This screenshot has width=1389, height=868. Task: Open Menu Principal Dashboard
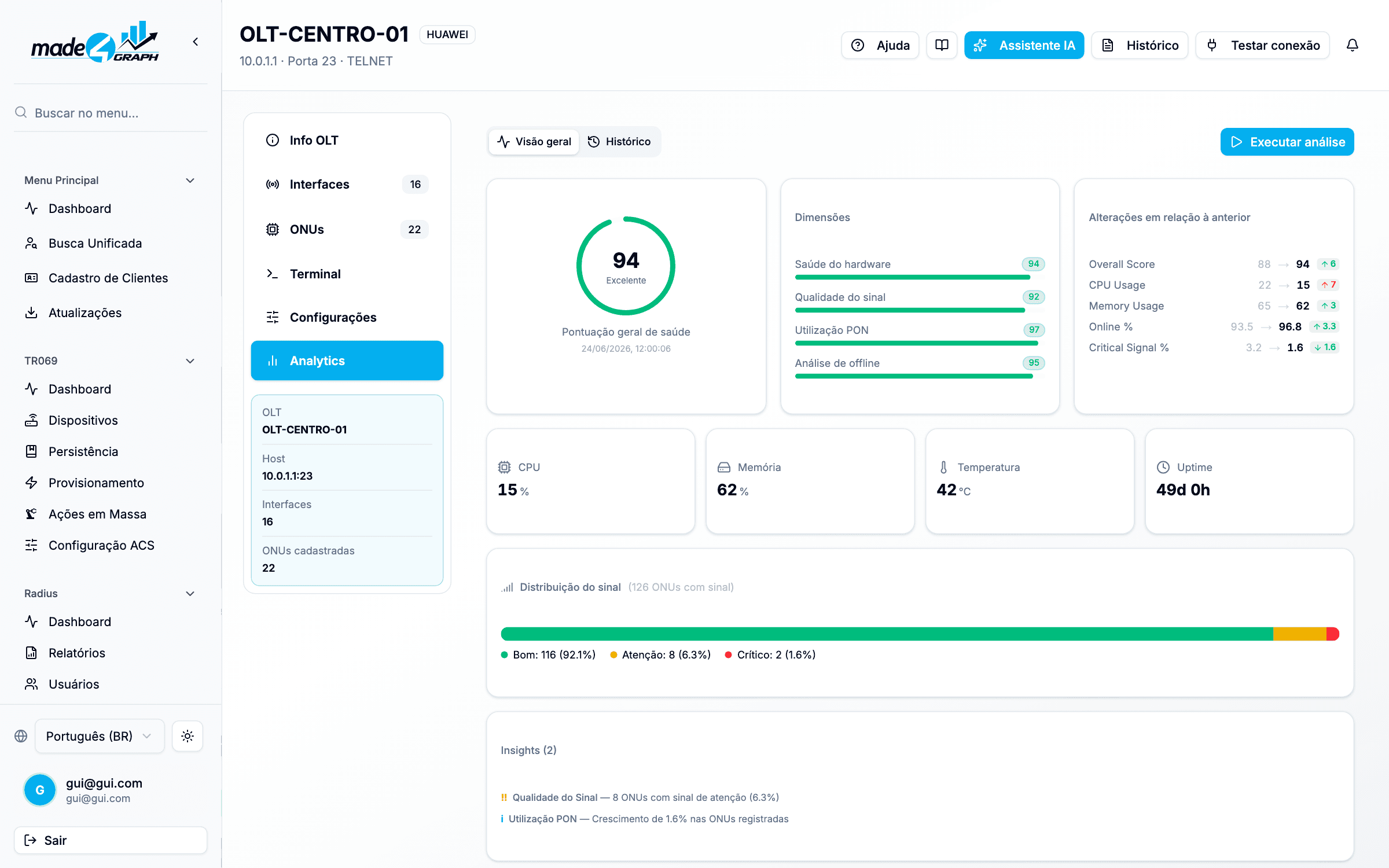110,208
